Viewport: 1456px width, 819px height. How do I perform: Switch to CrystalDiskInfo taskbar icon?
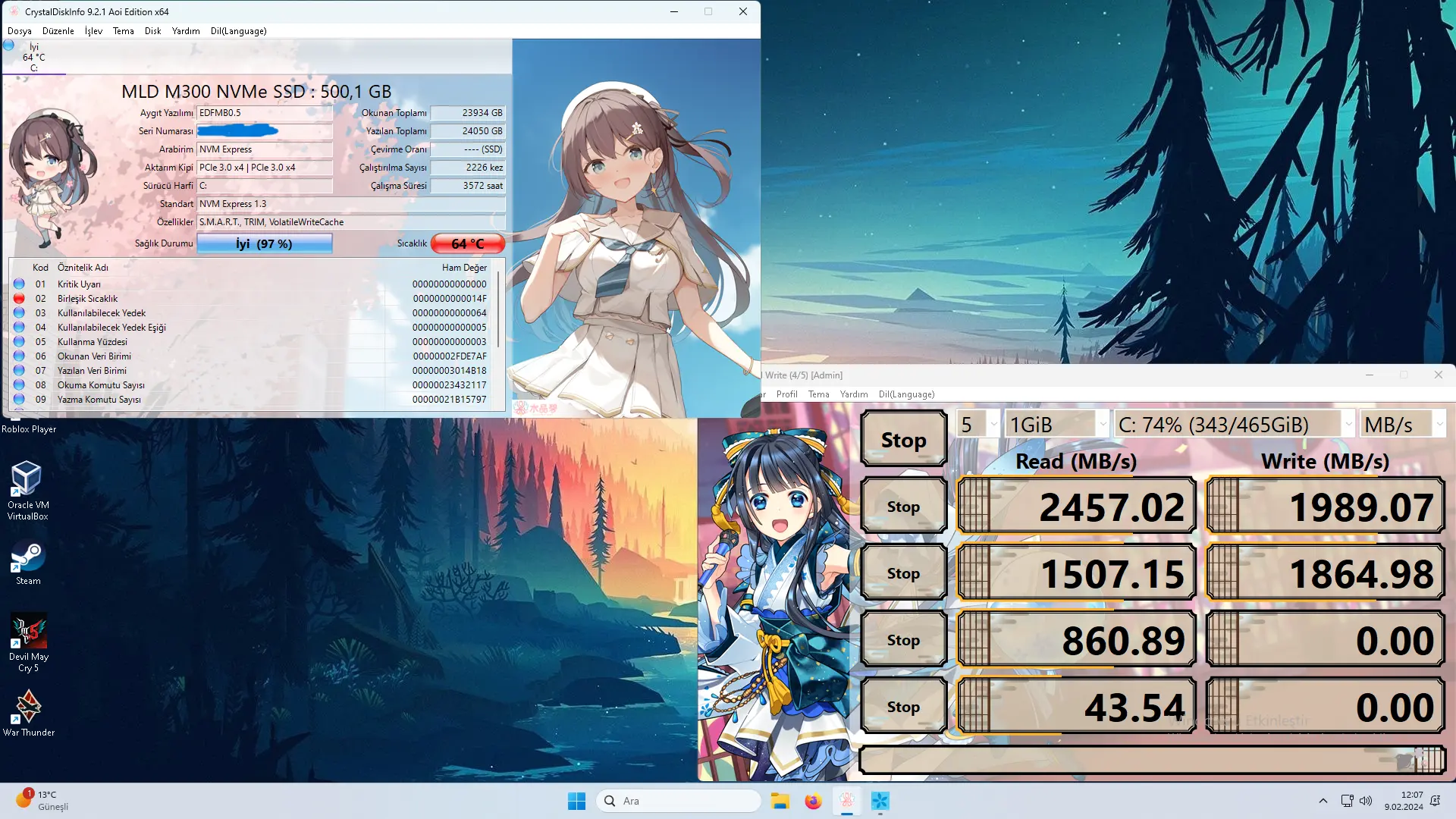(x=846, y=801)
